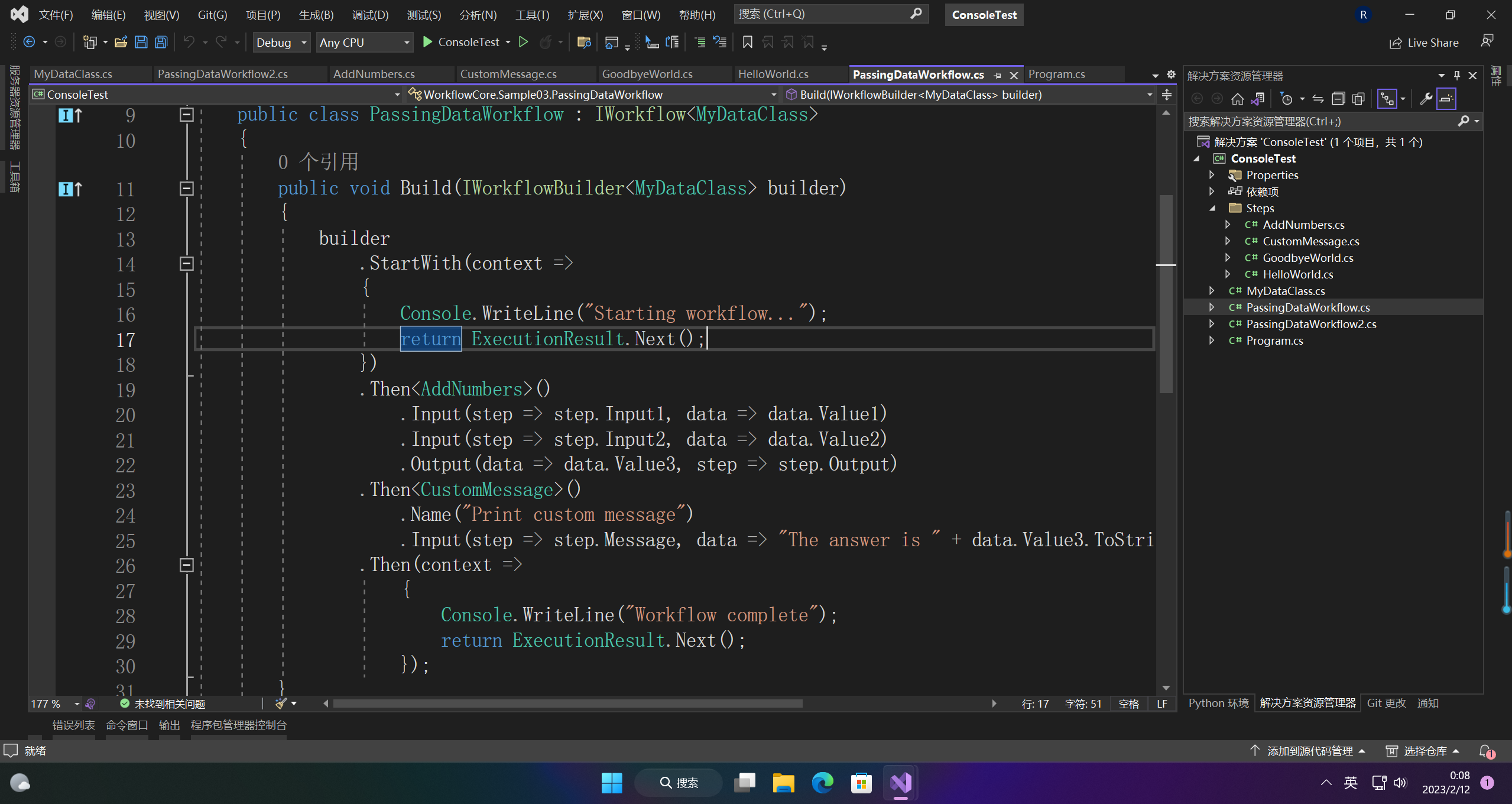Click the Home icon in Solution Explorer

1237,99
